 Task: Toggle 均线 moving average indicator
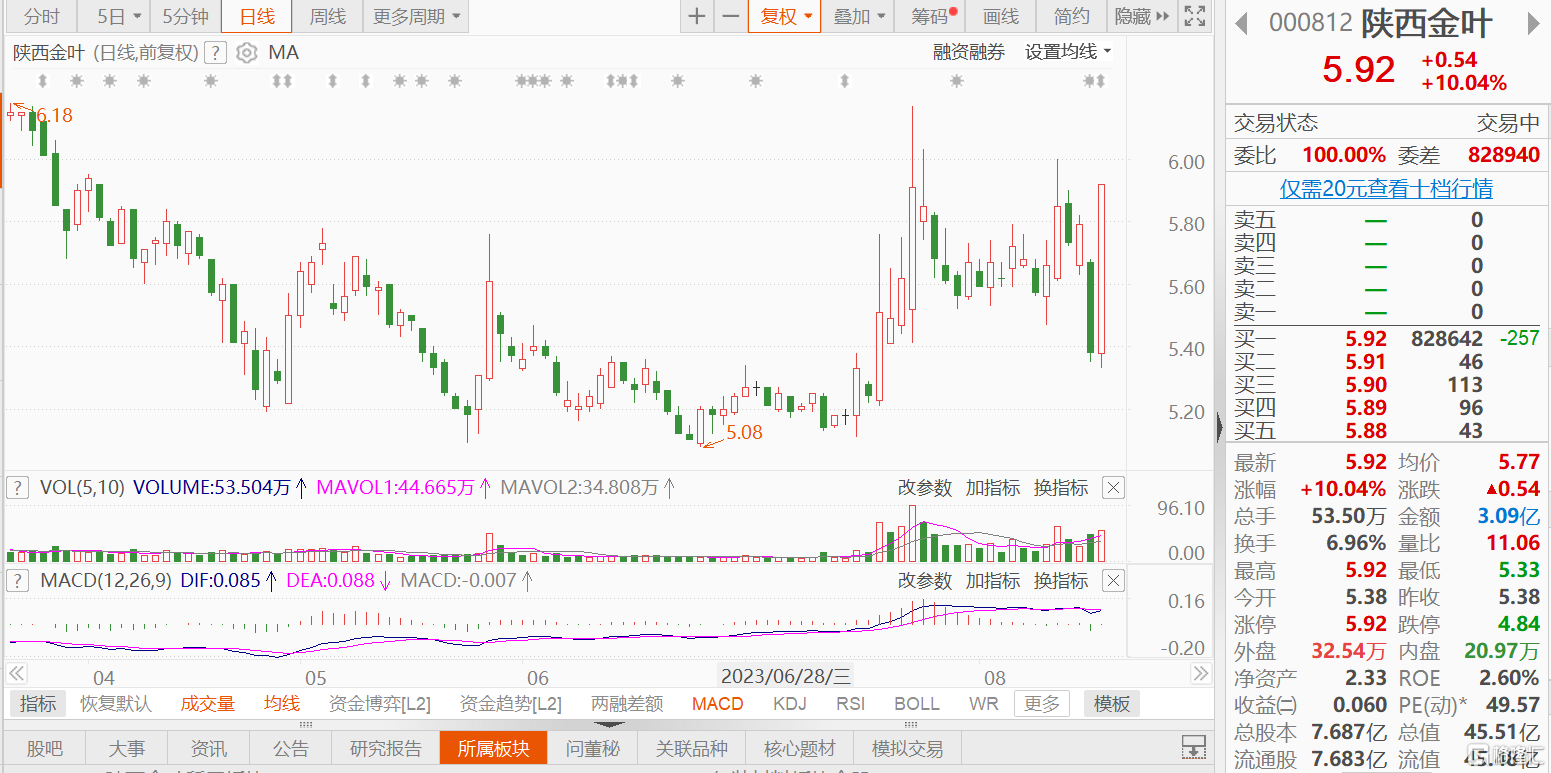(x=282, y=704)
